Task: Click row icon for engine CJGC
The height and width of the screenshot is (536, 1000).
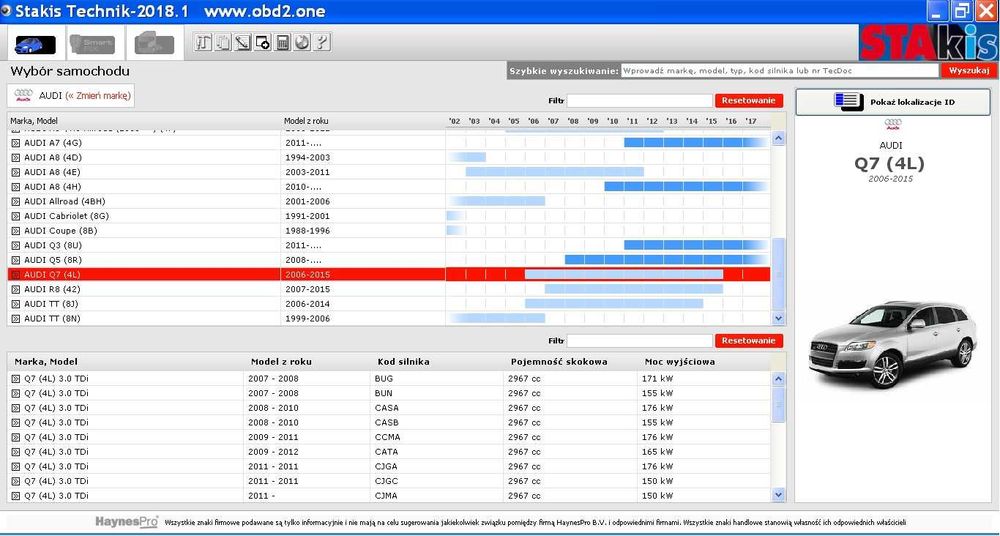Action: pyautogui.click(x=16, y=481)
